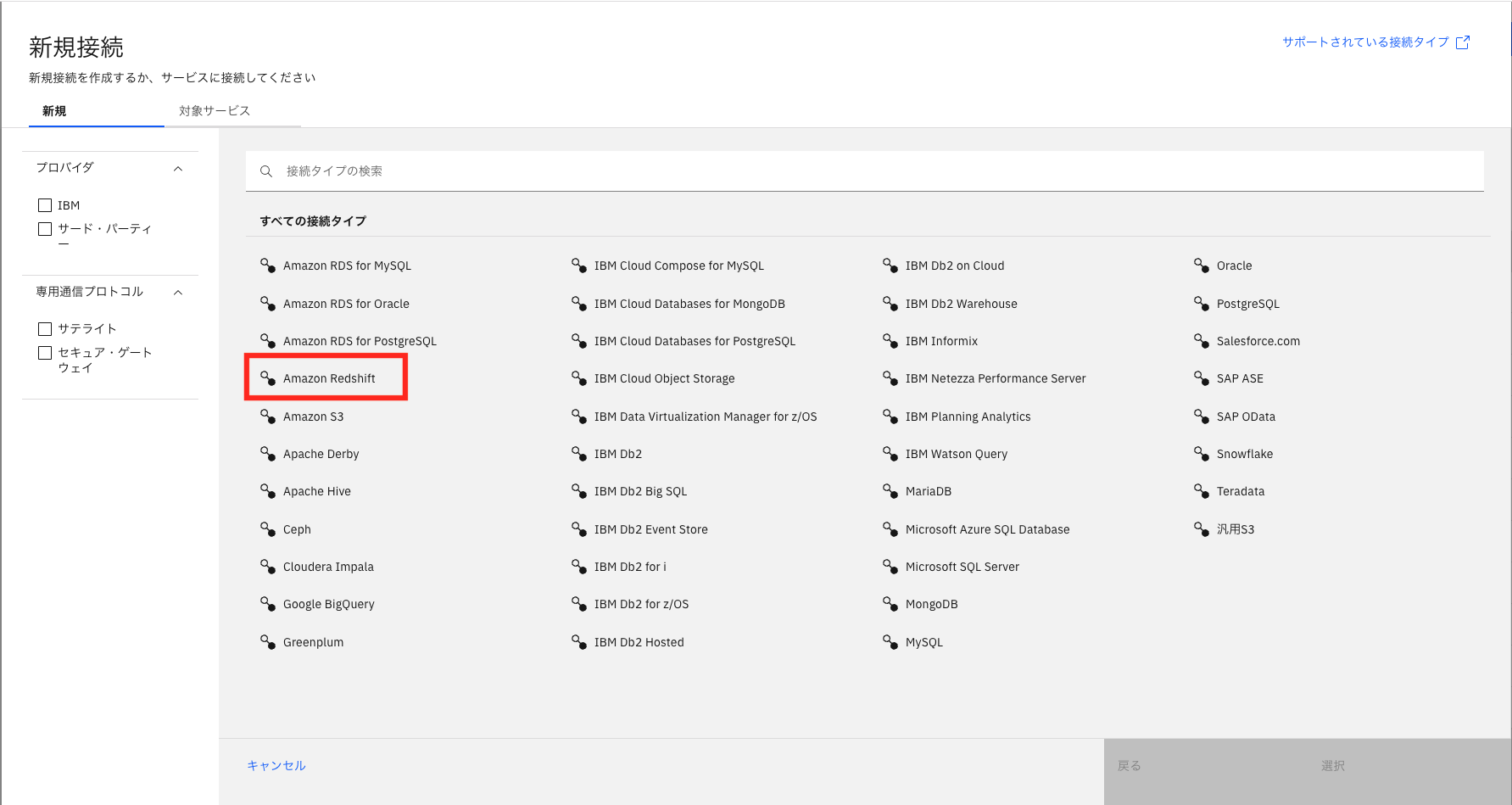Select IBM Cloud Compose for MySQL
This screenshot has height=805, width=1512.
tap(679, 266)
